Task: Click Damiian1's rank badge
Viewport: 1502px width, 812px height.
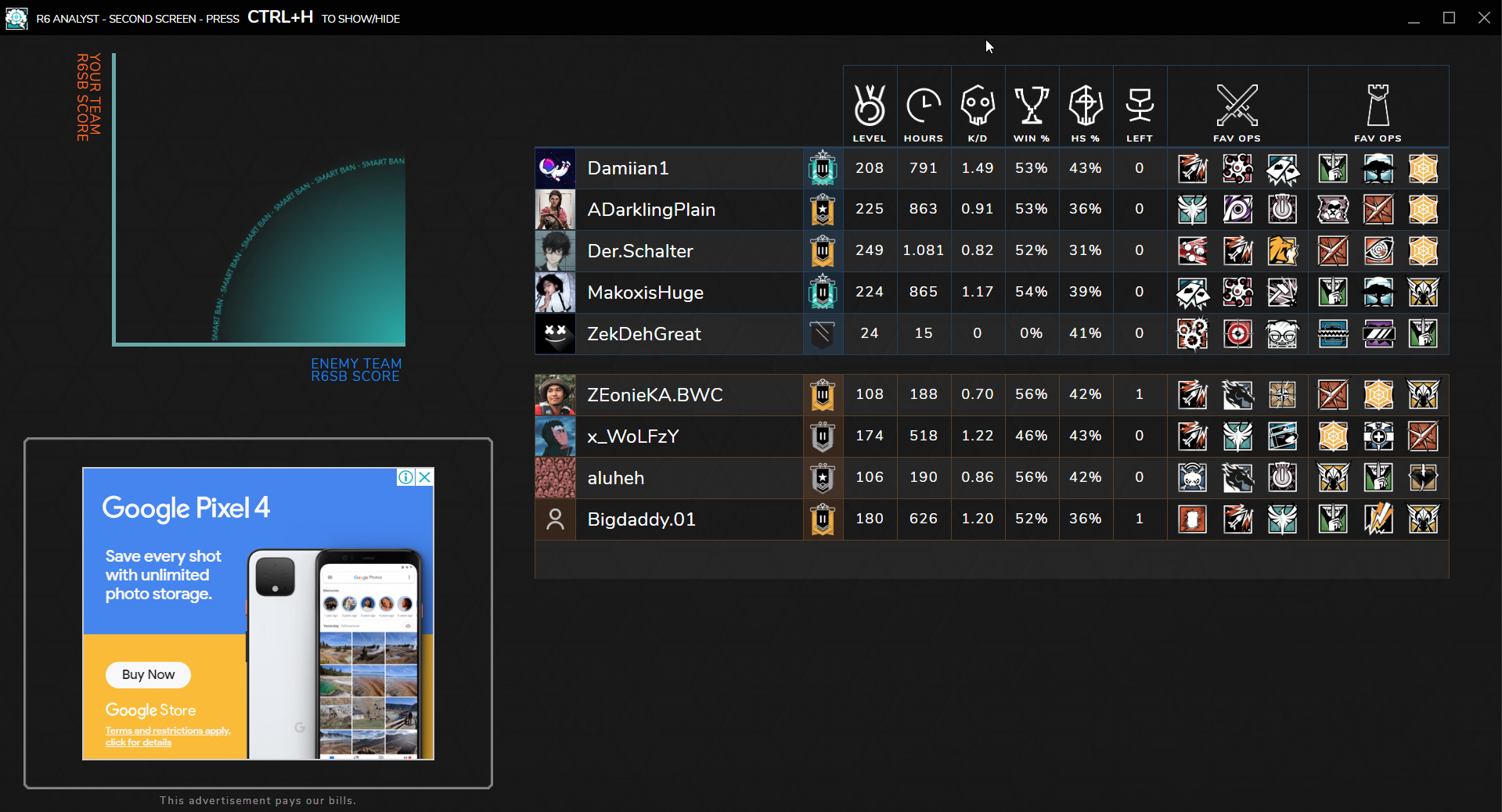Action: click(823, 168)
